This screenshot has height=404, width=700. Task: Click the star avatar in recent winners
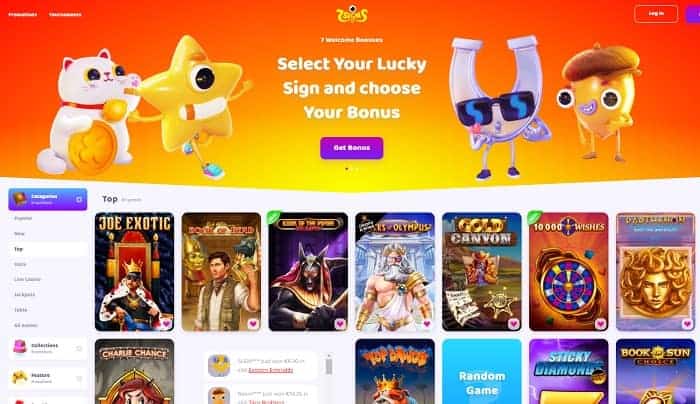219,366
